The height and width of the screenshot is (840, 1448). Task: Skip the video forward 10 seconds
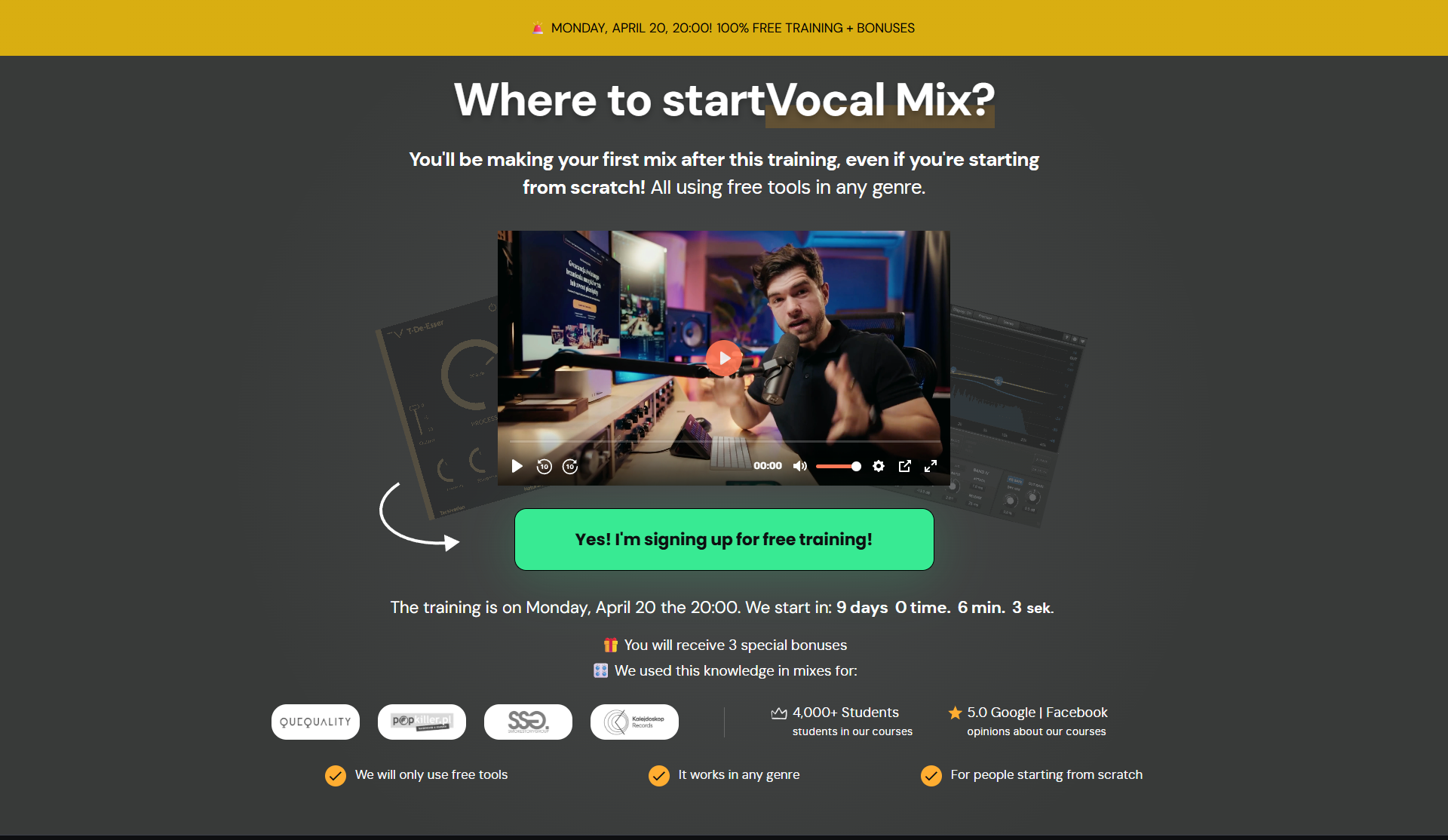coord(570,466)
